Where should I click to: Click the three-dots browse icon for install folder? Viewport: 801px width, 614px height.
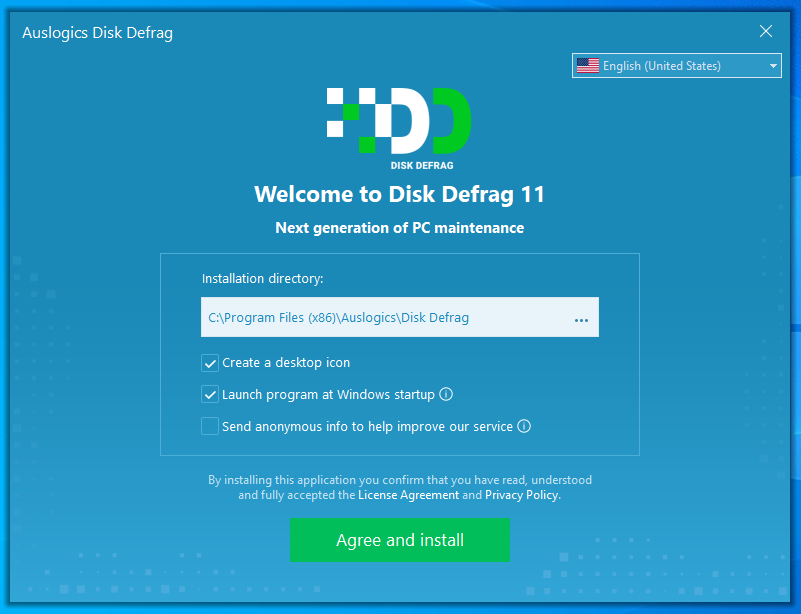pyautogui.click(x=581, y=319)
